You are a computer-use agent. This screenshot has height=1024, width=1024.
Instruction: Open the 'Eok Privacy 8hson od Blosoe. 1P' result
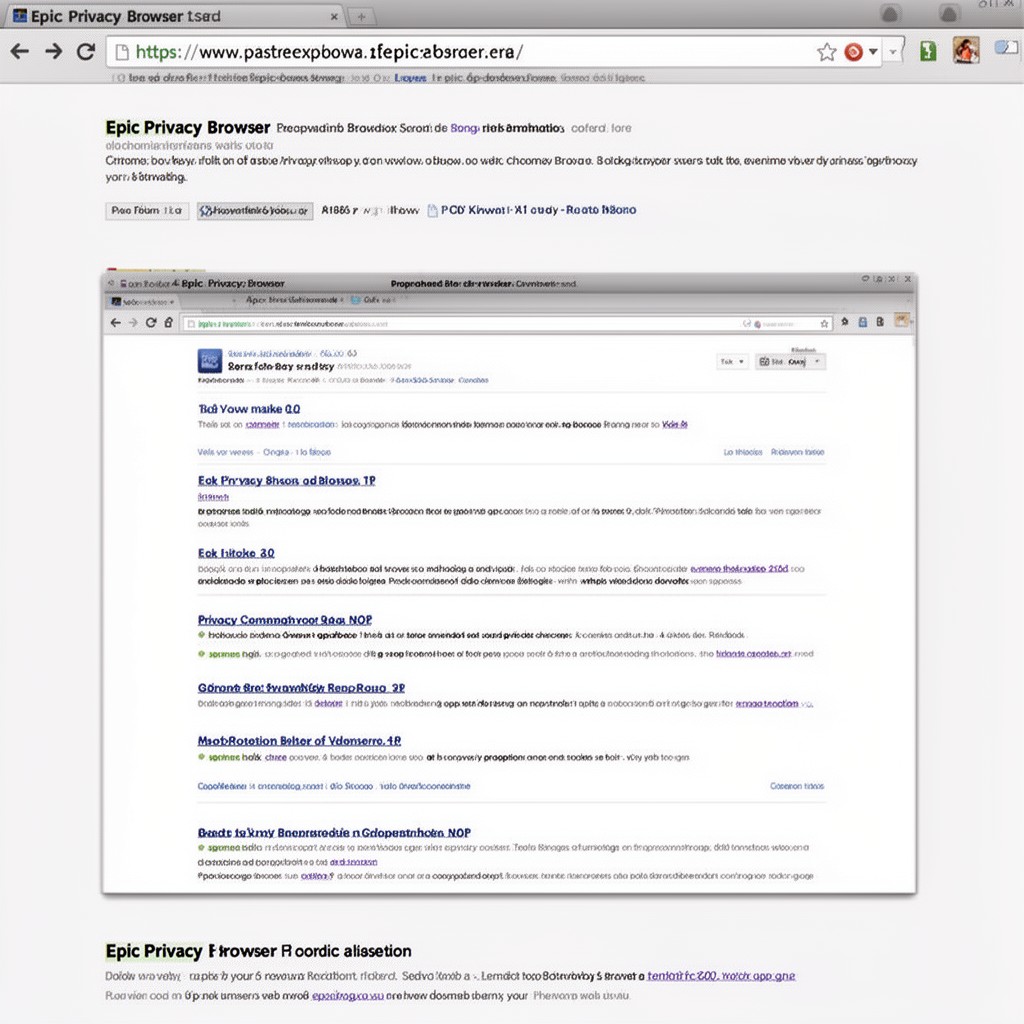pos(287,481)
